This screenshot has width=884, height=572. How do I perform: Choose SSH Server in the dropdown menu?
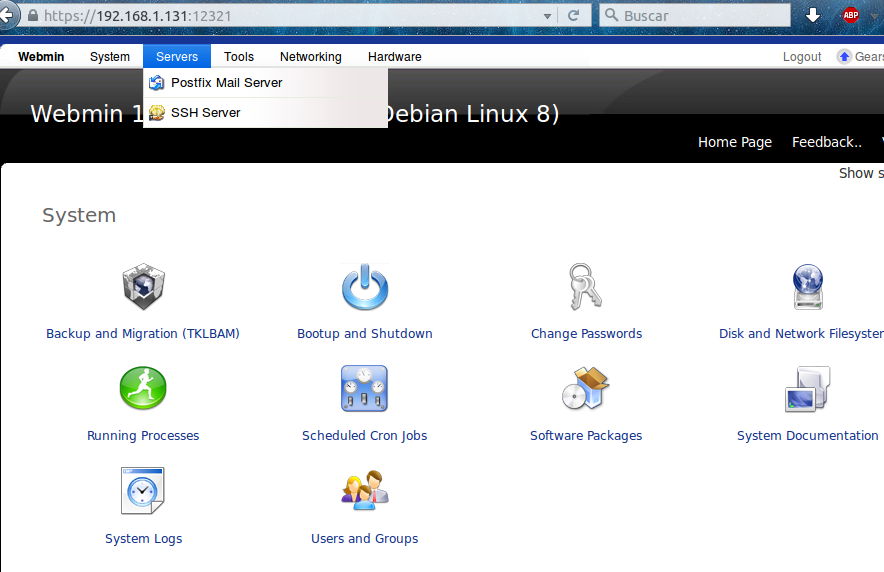click(x=205, y=113)
